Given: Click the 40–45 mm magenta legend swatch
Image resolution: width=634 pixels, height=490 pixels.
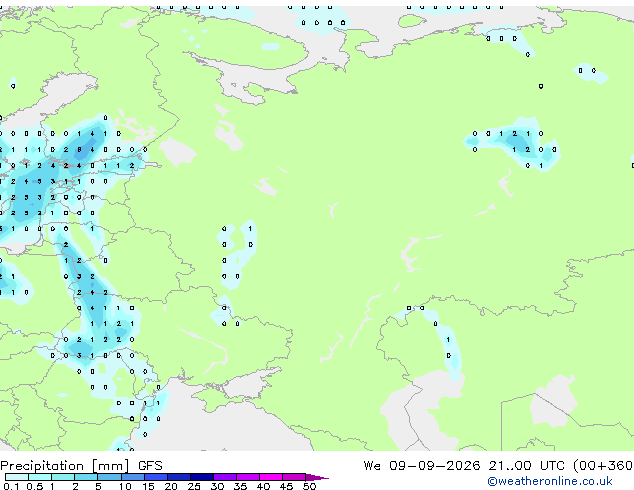Looking at the screenshot, I should 271,477.
